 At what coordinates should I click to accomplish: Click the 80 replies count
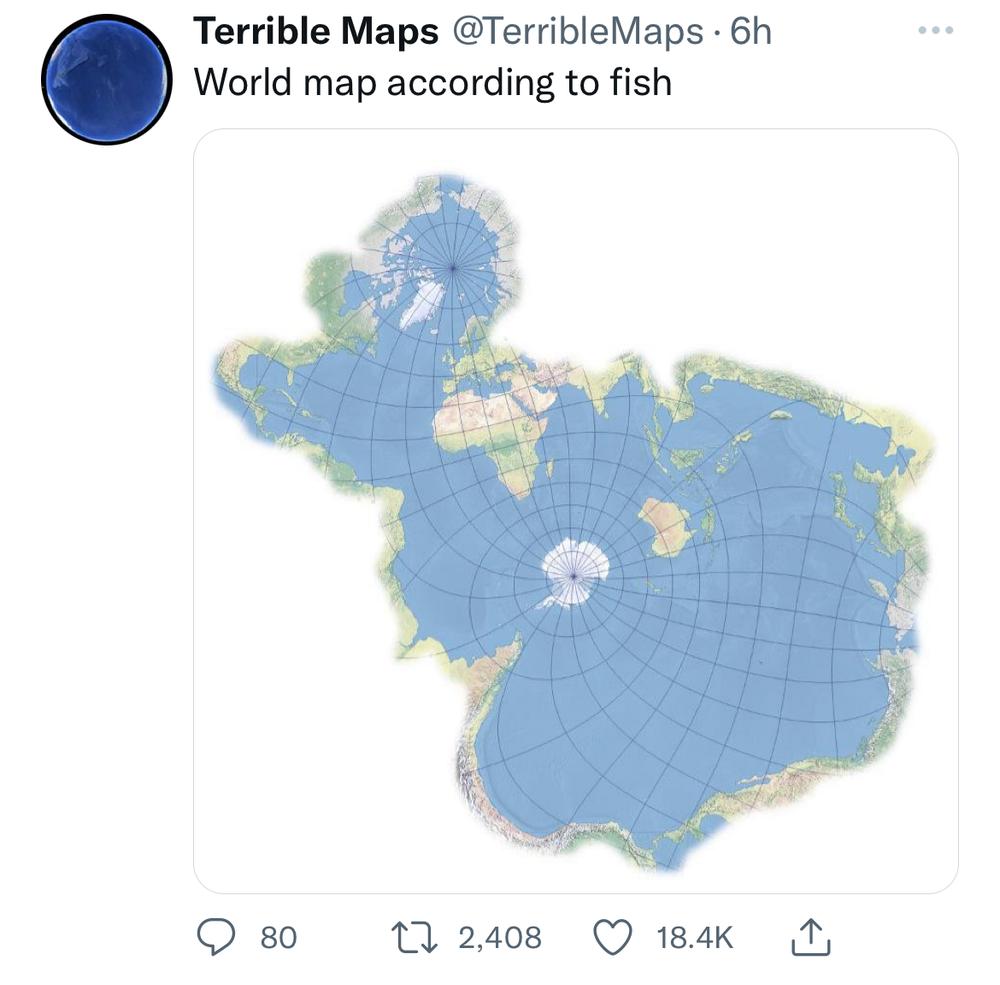279,938
